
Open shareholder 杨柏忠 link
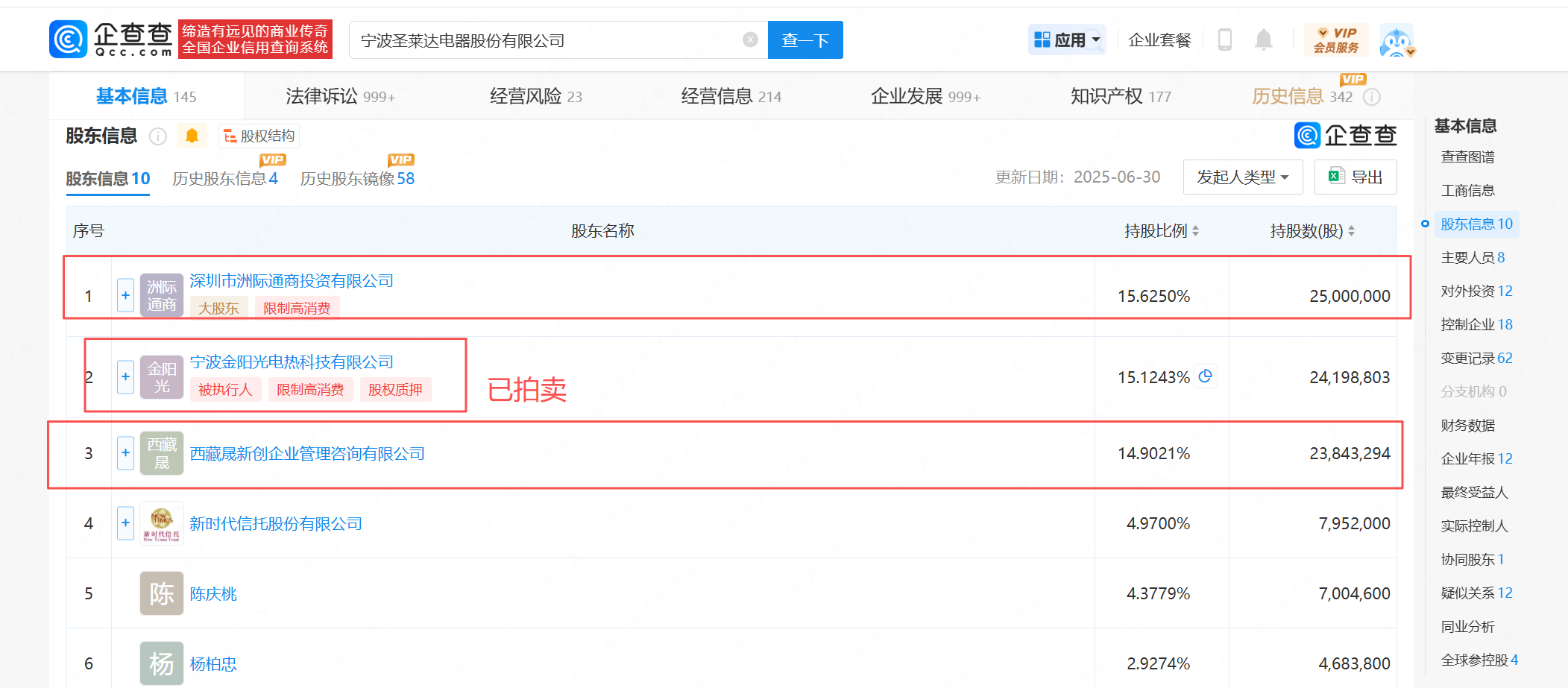coord(213,664)
